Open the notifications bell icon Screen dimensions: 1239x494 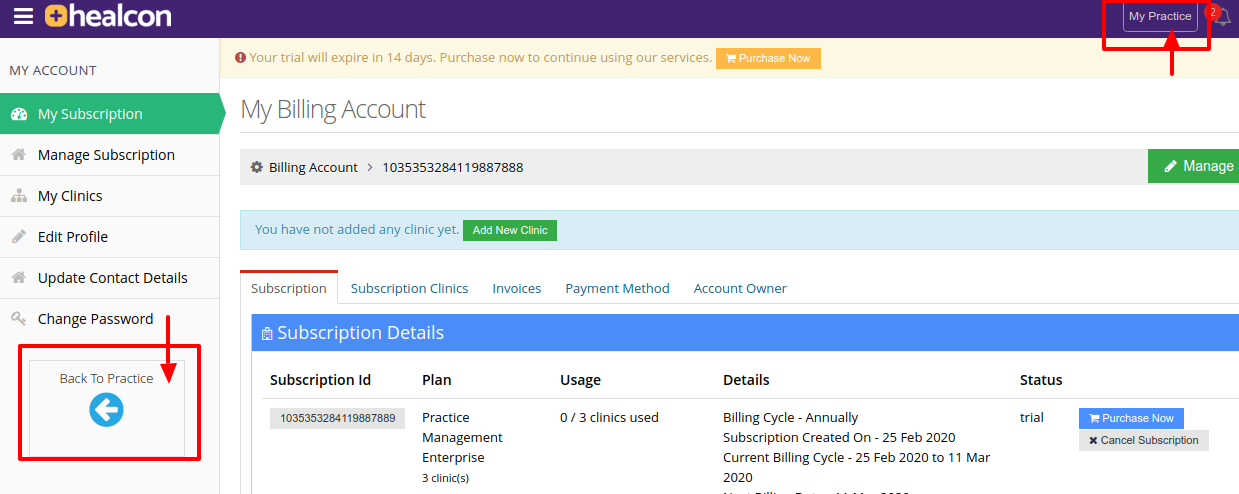pyautogui.click(x=1221, y=16)
